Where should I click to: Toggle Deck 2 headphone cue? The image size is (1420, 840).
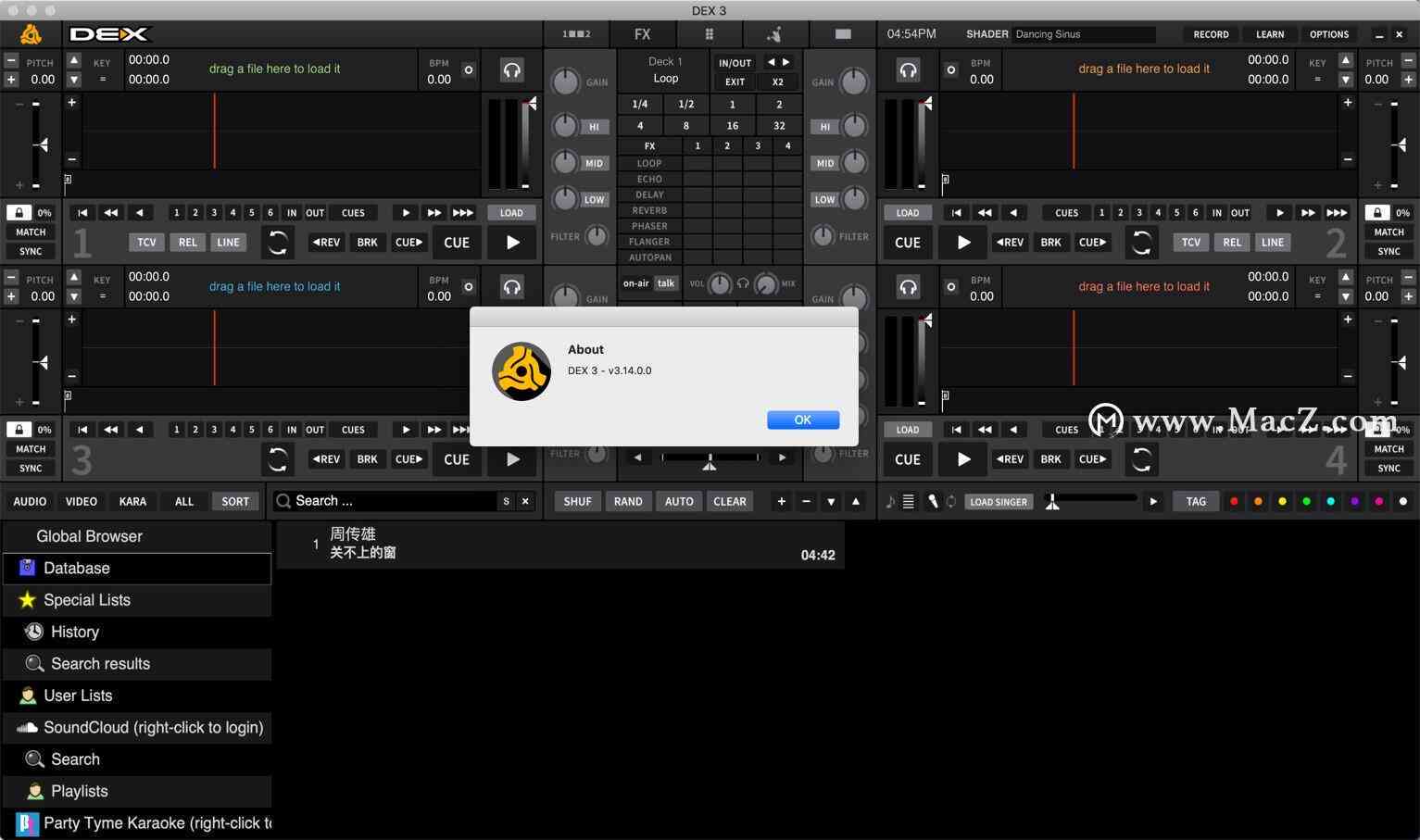[x=908, y=70]
